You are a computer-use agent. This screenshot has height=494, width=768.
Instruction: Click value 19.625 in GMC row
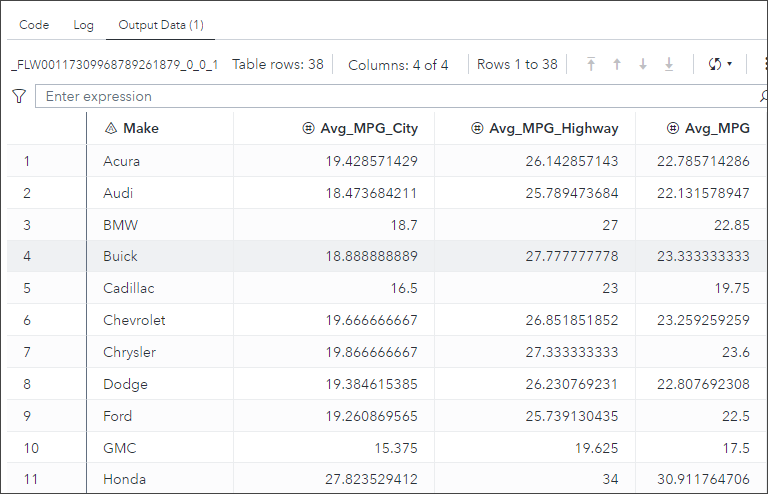coord(596,448)
